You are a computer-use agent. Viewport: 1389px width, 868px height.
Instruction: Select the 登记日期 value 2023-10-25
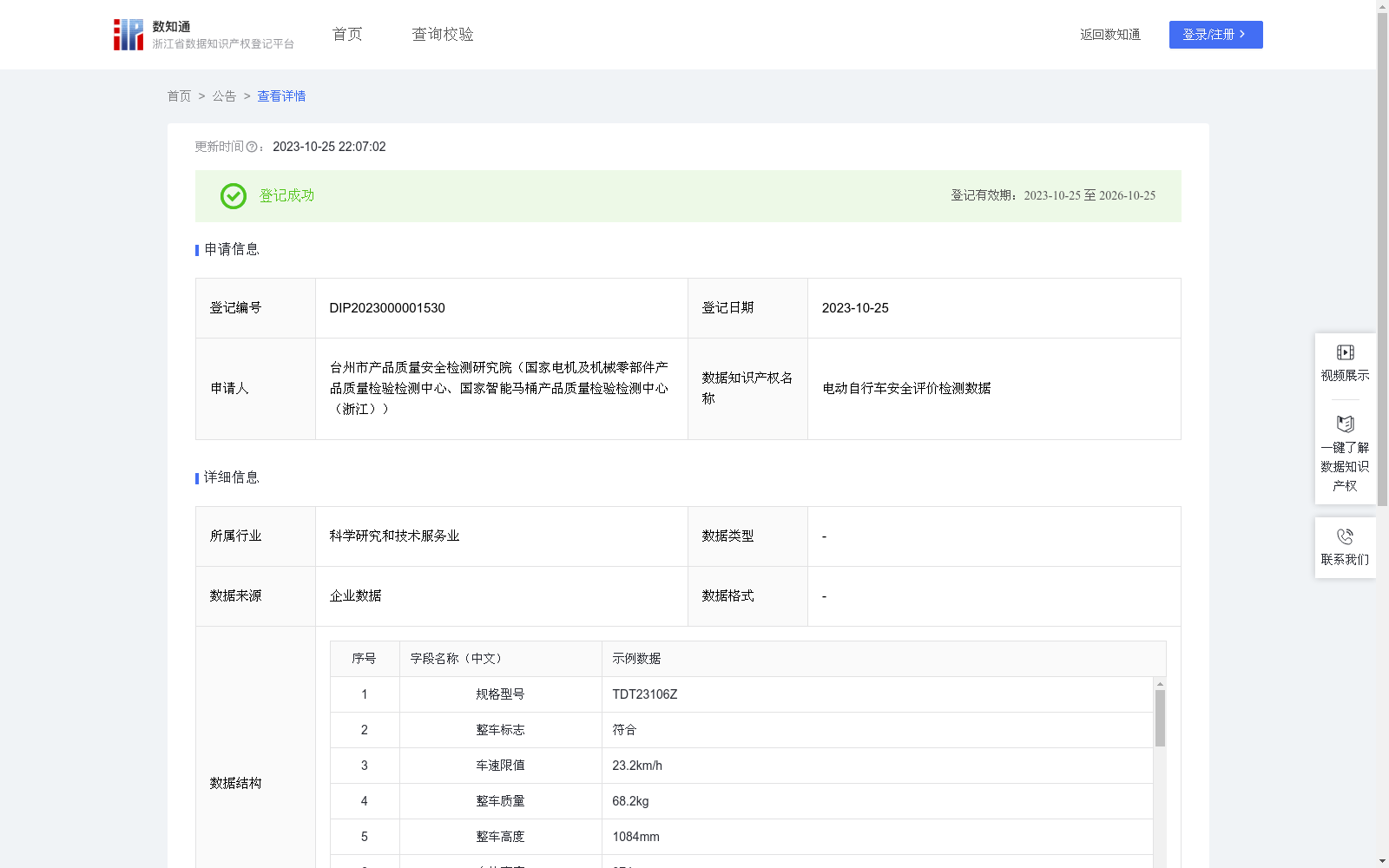855,308
